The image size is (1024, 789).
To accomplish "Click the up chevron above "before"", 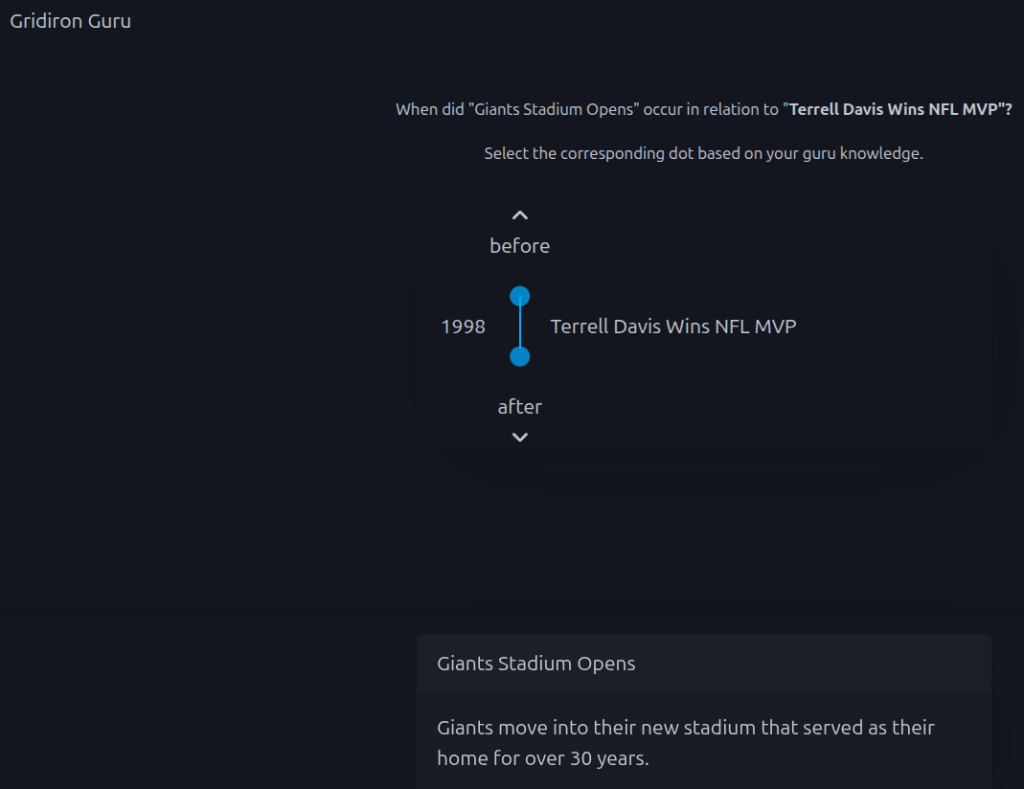I will 519,215.
